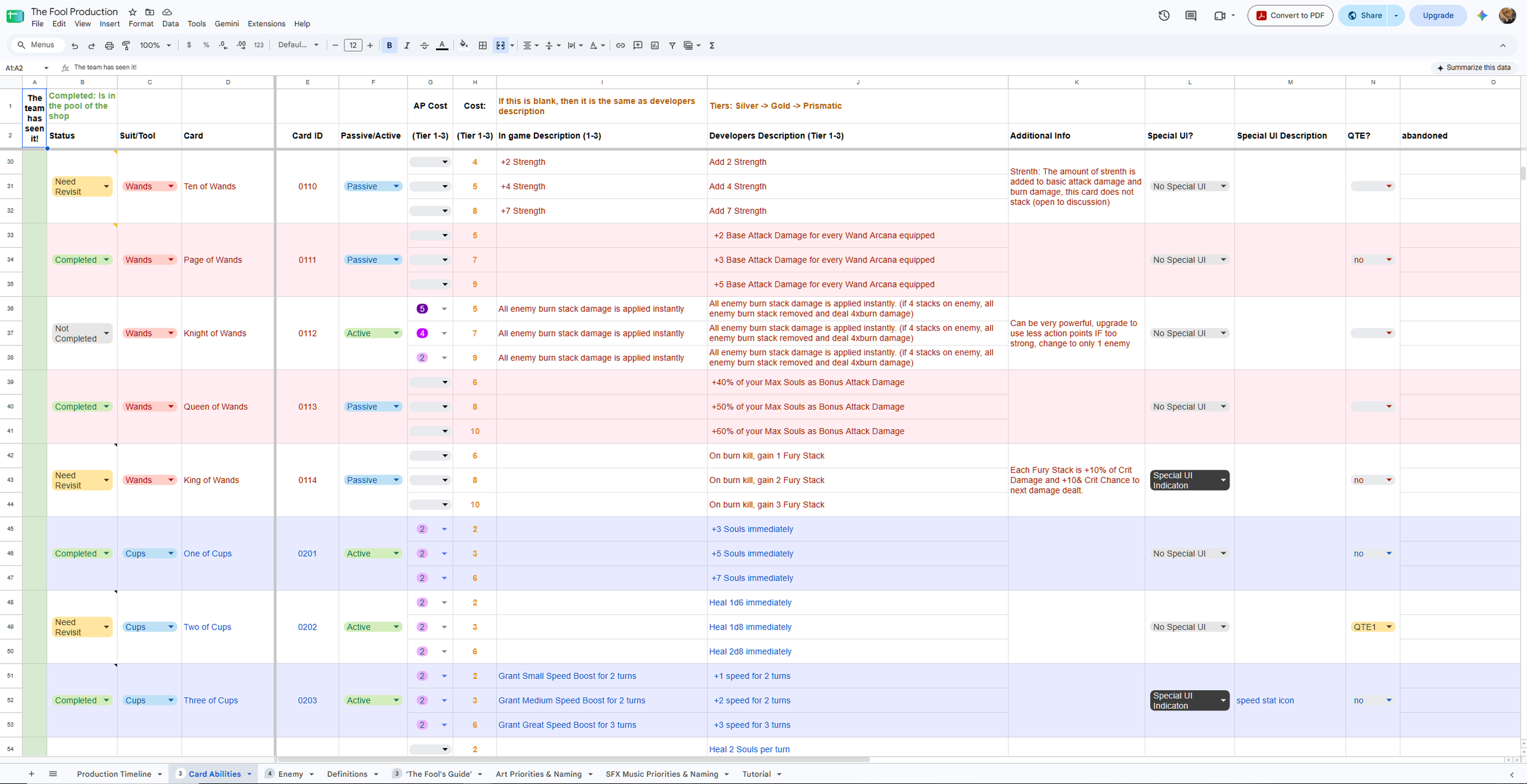Image resolution: width=1527 pixels, height=784 pixels.
Task: Click the insert comment icon
Action: tap(638, 45)
